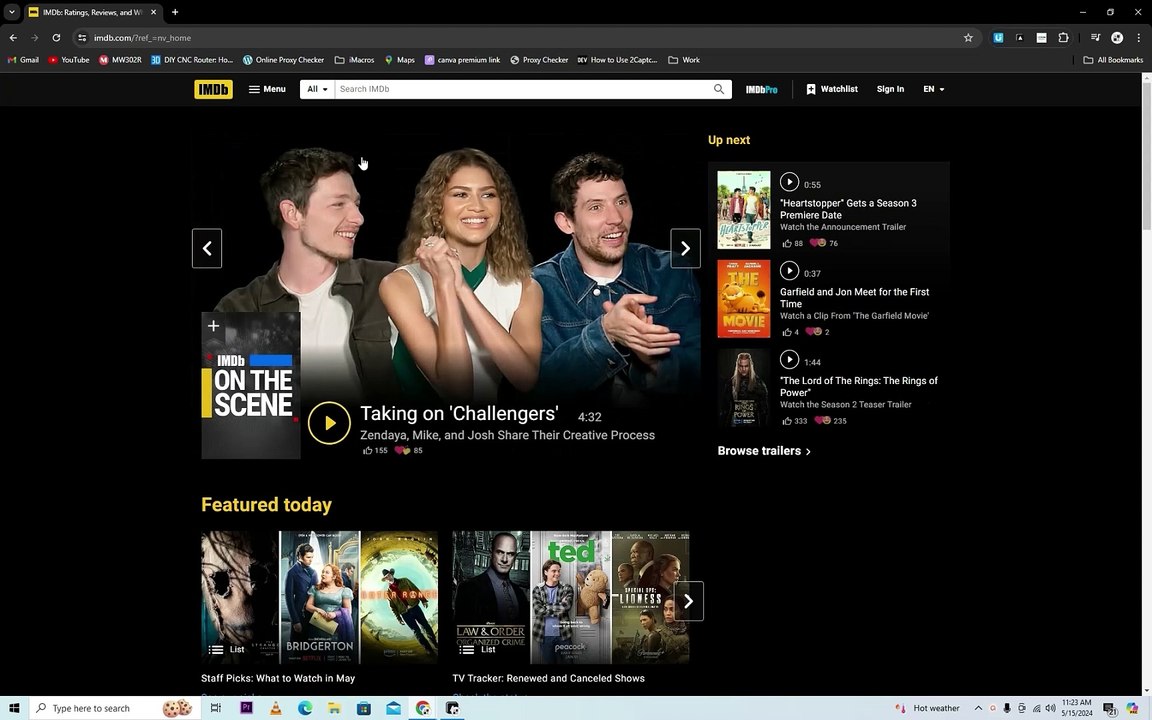Click the TV Tracker image collage
This screenshot has width=1152, height=720.
click(x=571, y=597)
